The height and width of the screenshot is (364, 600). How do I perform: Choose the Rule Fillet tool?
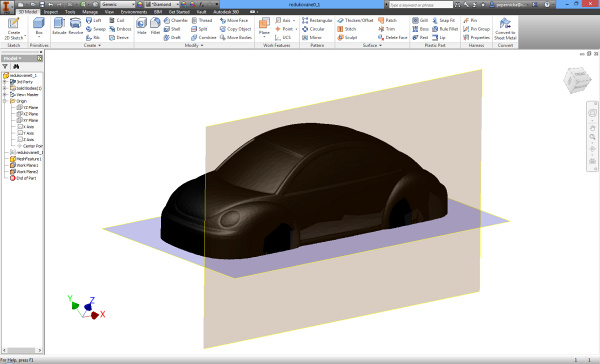click(x=445, y=29)
